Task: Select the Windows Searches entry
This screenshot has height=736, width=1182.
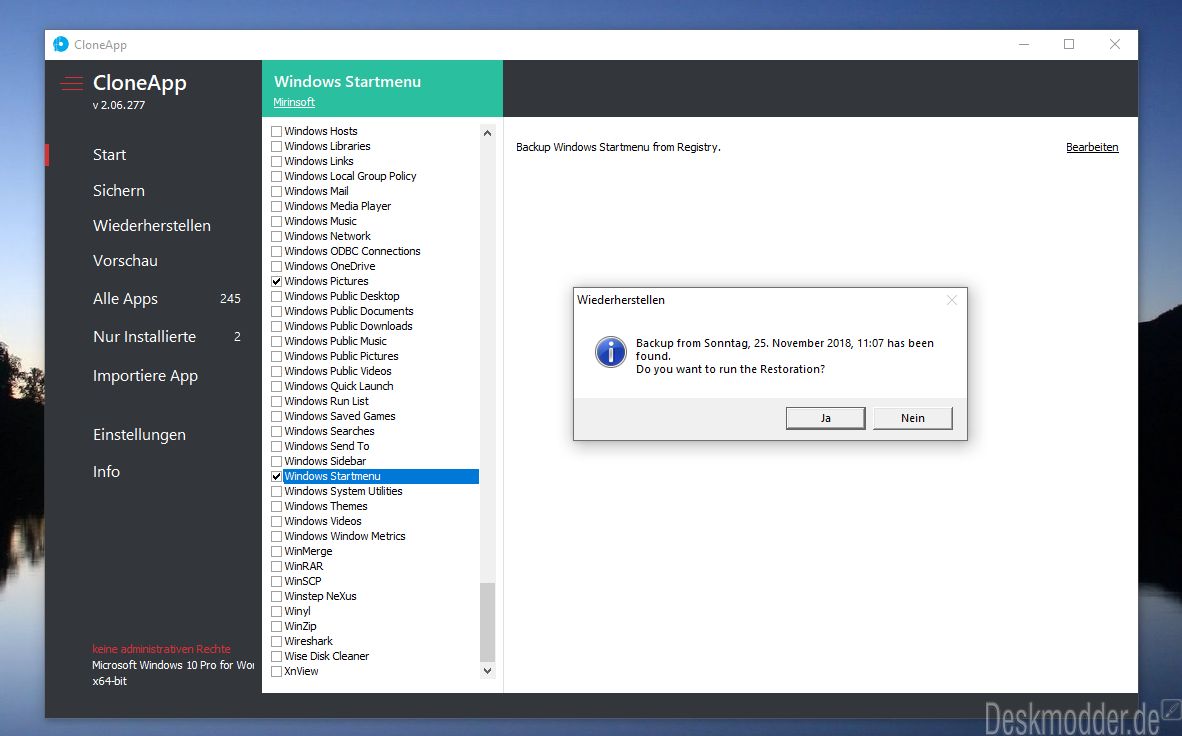Action: (329, 431)
